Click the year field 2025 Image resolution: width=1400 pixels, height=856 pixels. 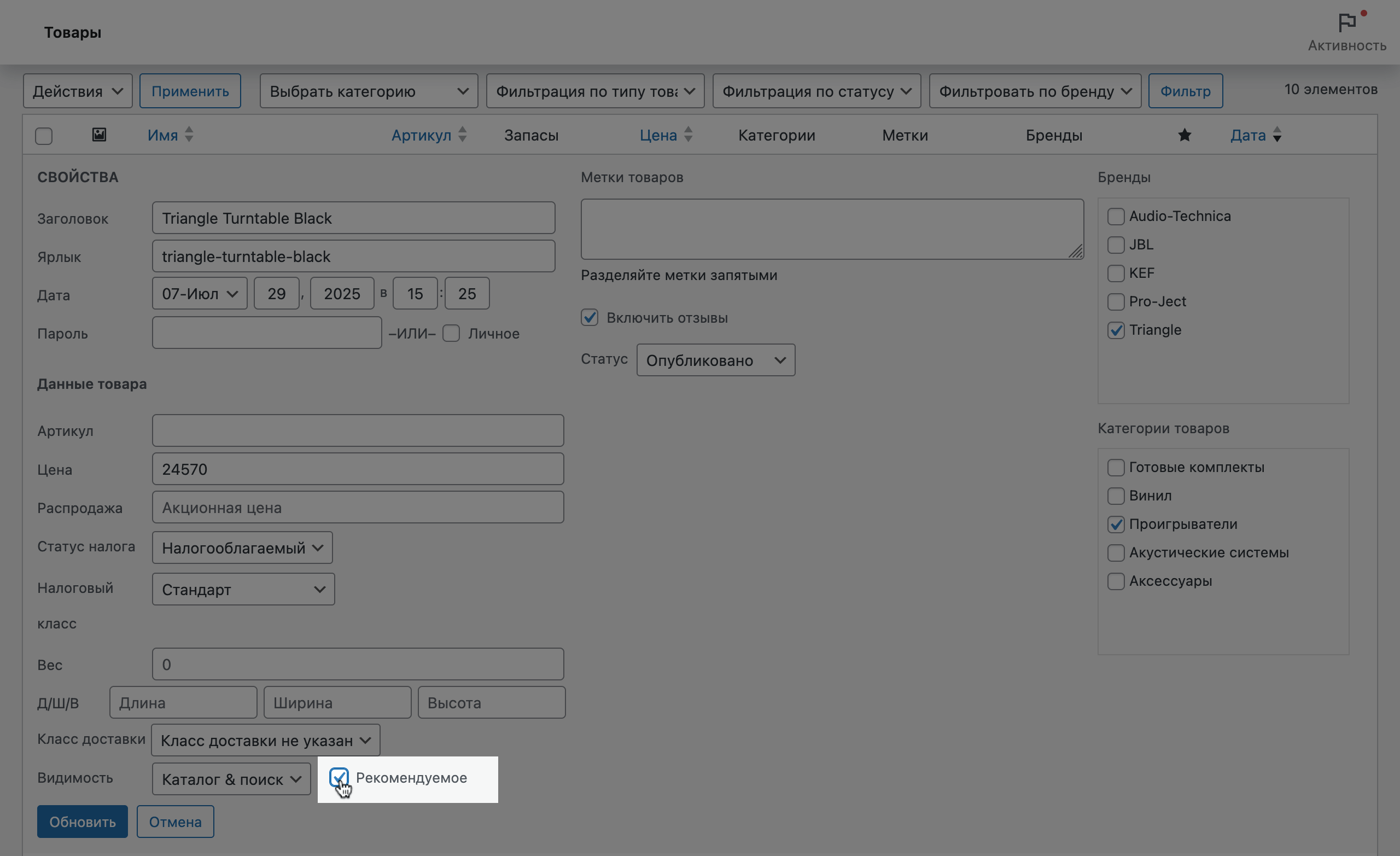[x=342, y=293]
